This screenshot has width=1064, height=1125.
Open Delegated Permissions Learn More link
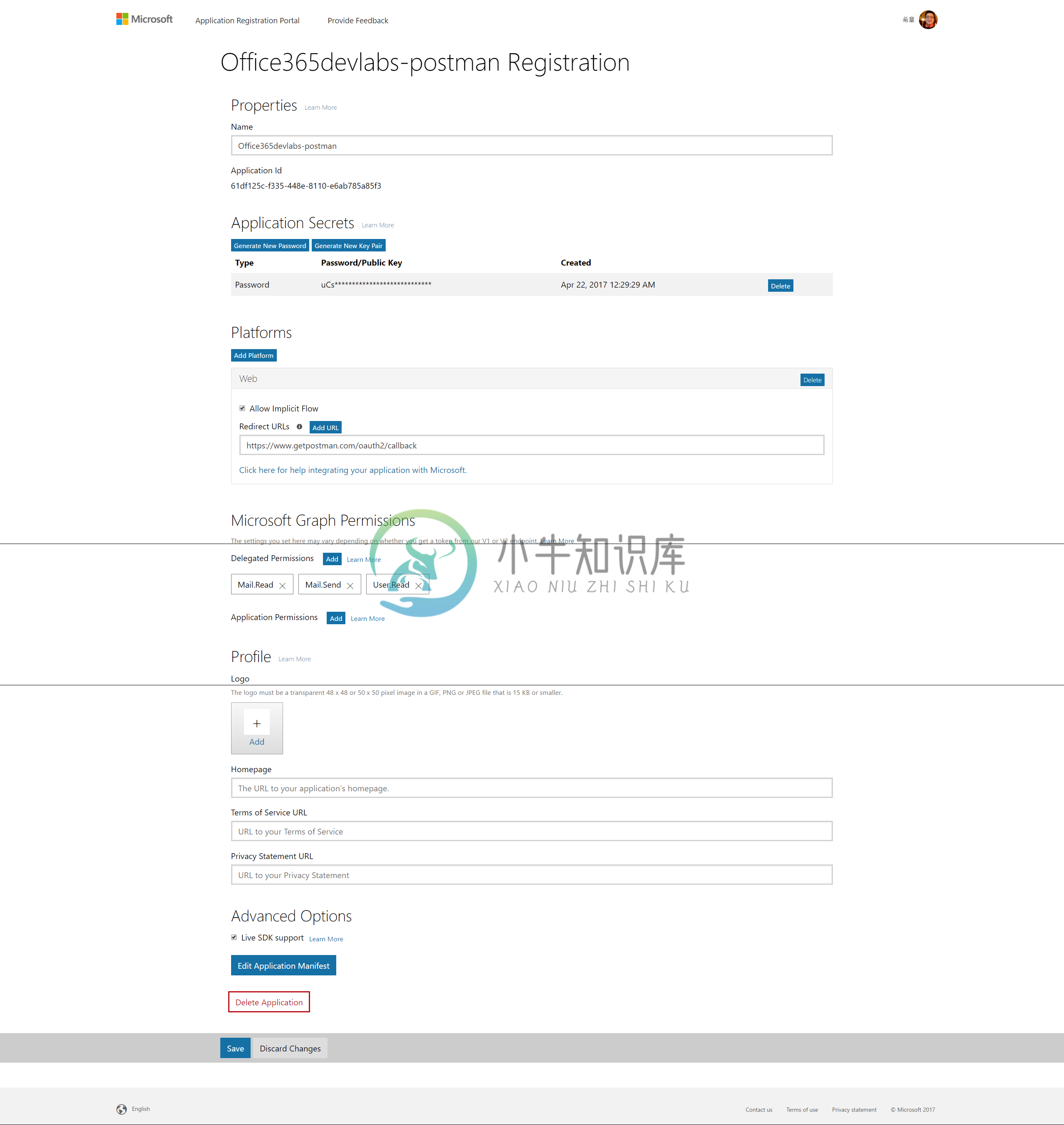tap(364, 560)
